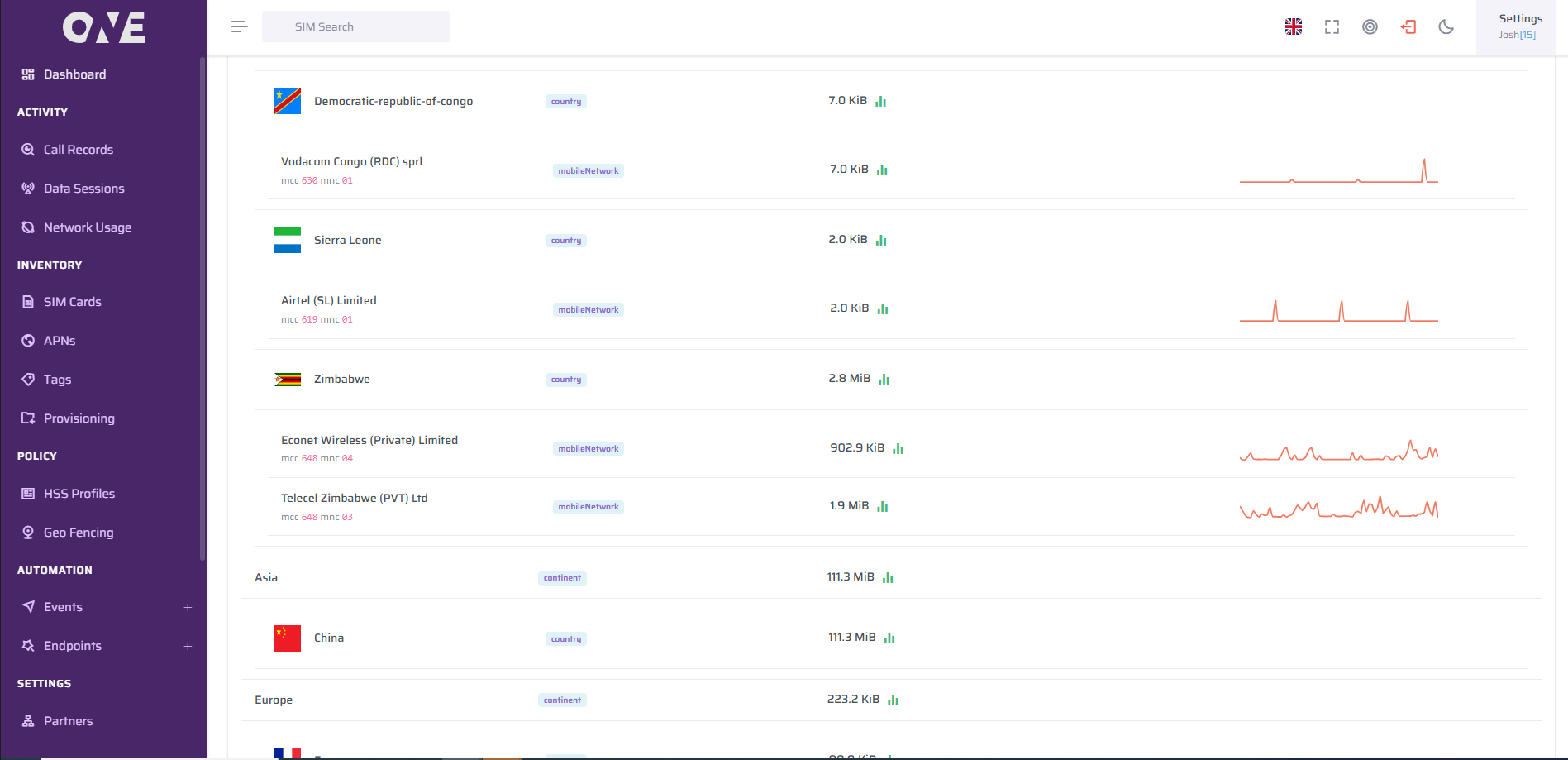Select Telecel Zimbabwe (PVT) Ltd
1568x760 pixels.
click(x=354, y=498)
